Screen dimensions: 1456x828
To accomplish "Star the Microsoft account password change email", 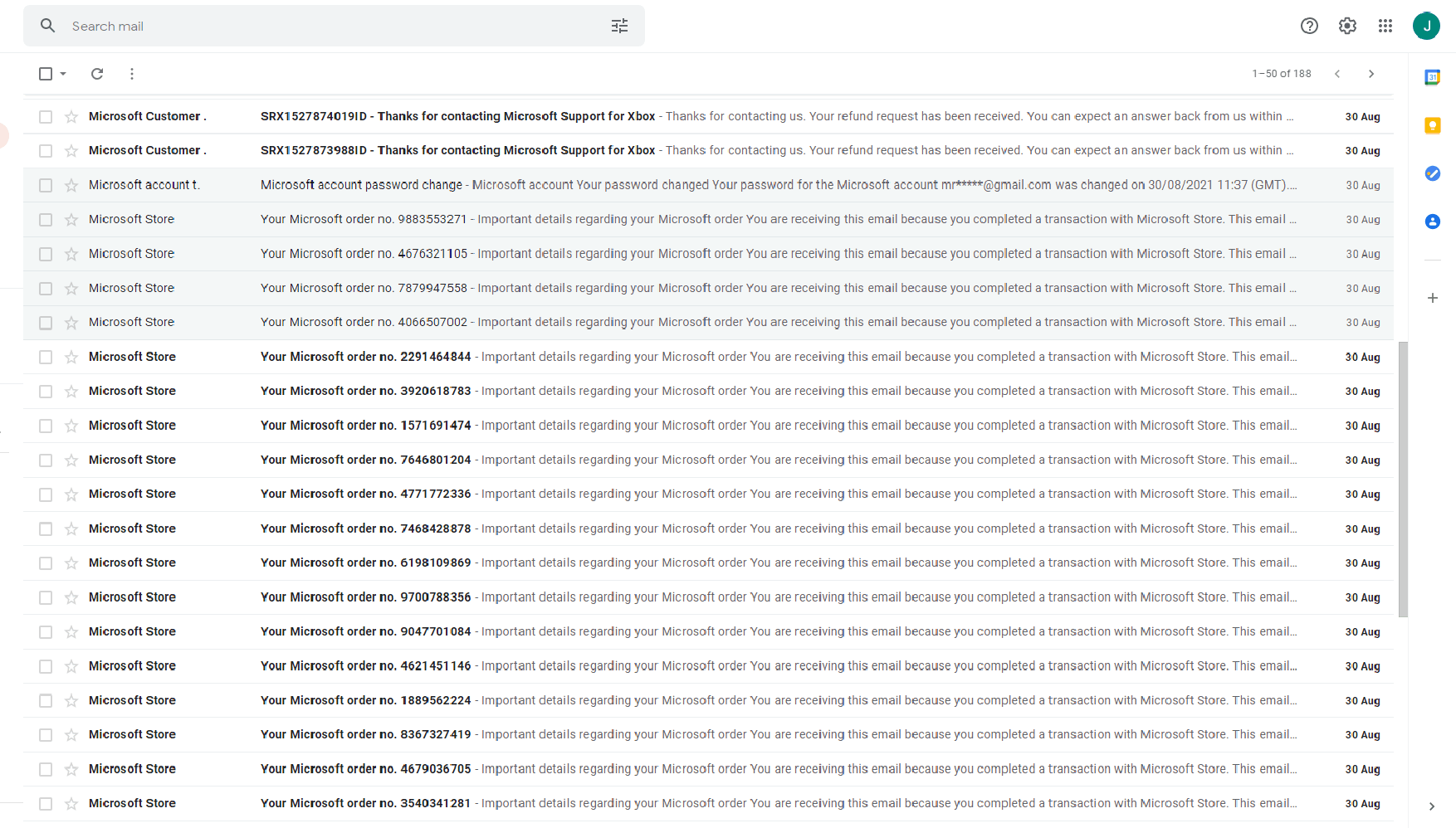I will (x=71, y=185).
